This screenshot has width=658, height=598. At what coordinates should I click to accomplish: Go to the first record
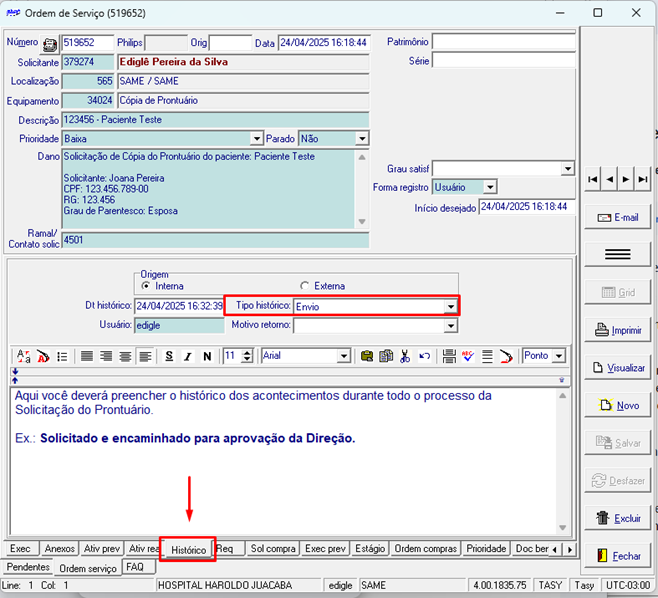[593, 179]
